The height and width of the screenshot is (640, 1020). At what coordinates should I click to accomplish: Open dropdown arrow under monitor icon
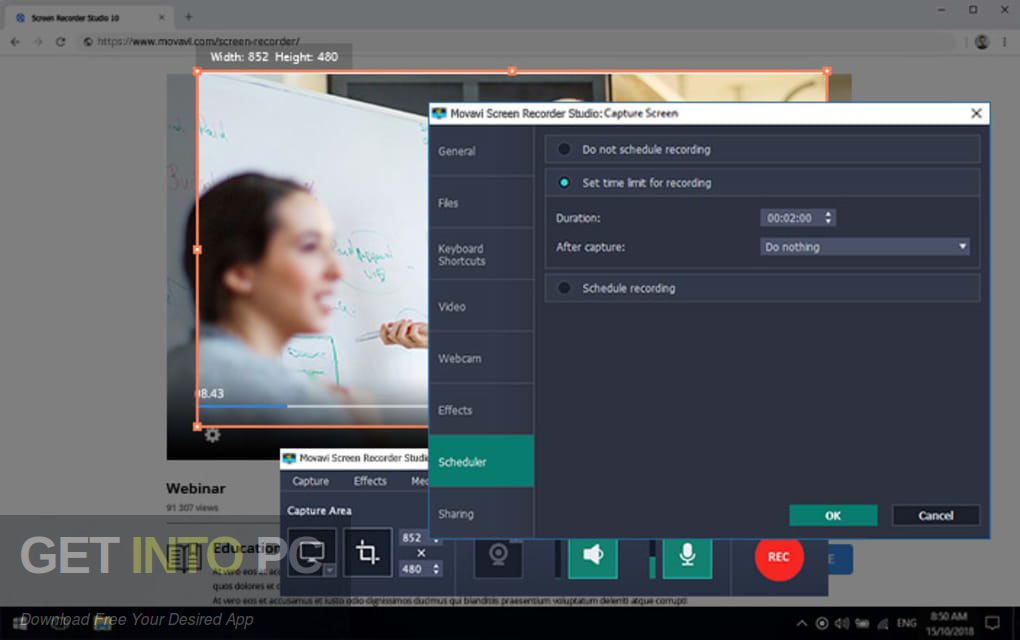click(x=330, y=570)
